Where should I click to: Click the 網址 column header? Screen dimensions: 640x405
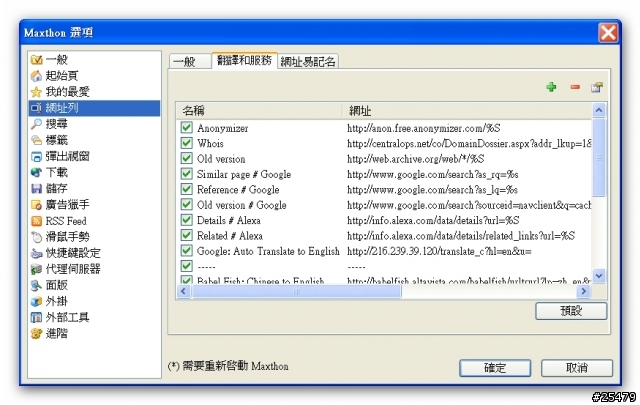pos(467,111)
